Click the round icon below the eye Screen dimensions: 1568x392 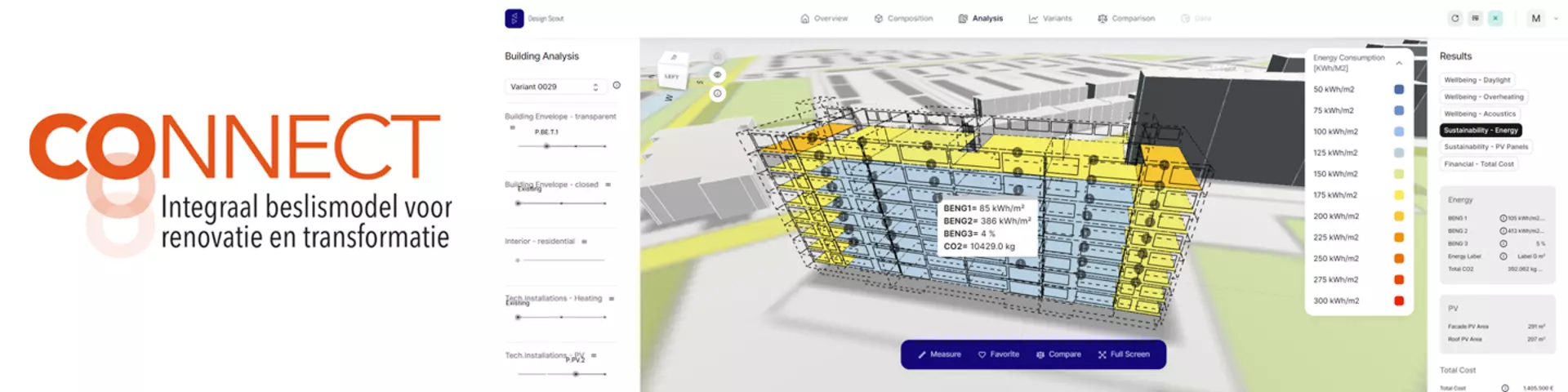tap(717, 93)
